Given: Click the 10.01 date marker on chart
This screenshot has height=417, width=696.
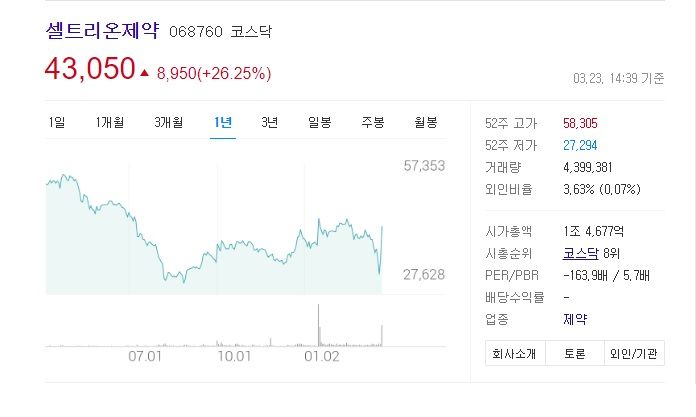Looking at the screenshot, I should (234, 356).
